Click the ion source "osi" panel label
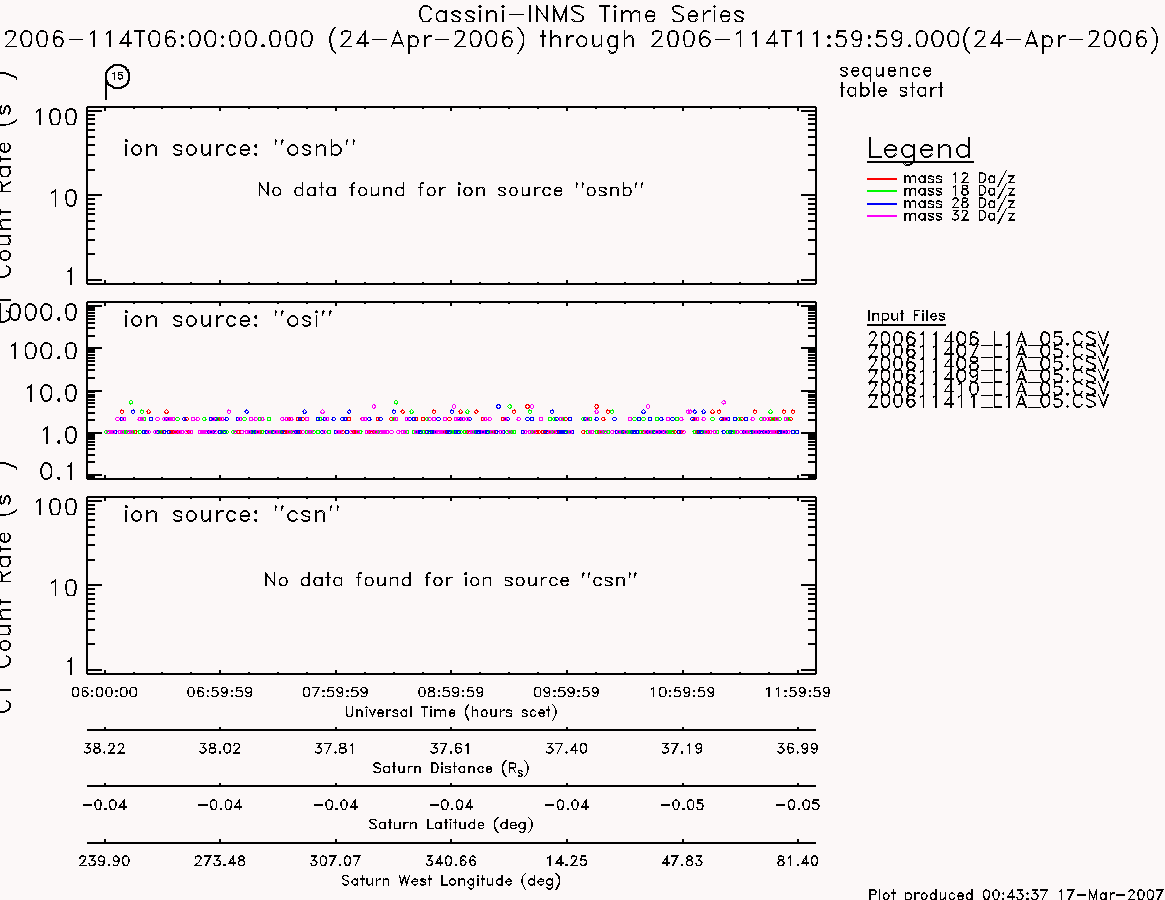The height and width of the screenshot is (900, 1165). click(x=227, y=319)
